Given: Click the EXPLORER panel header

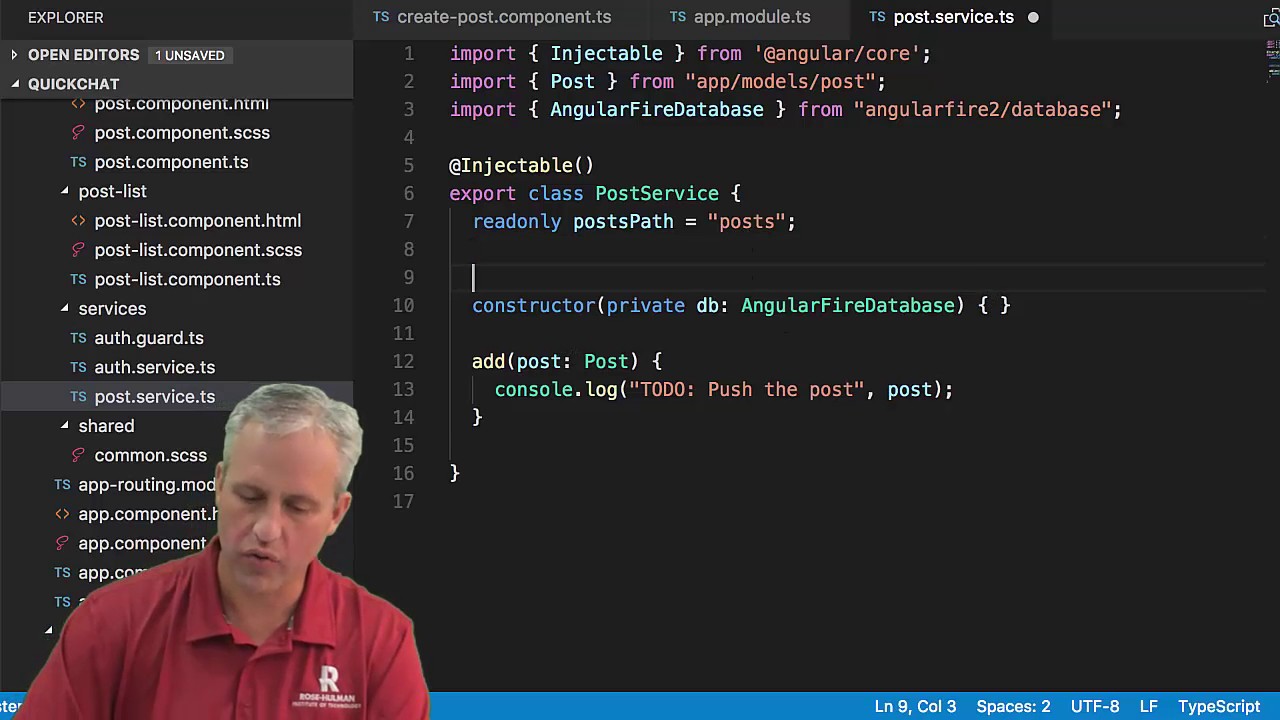Looking at the screenshot, I should (65, 17).
